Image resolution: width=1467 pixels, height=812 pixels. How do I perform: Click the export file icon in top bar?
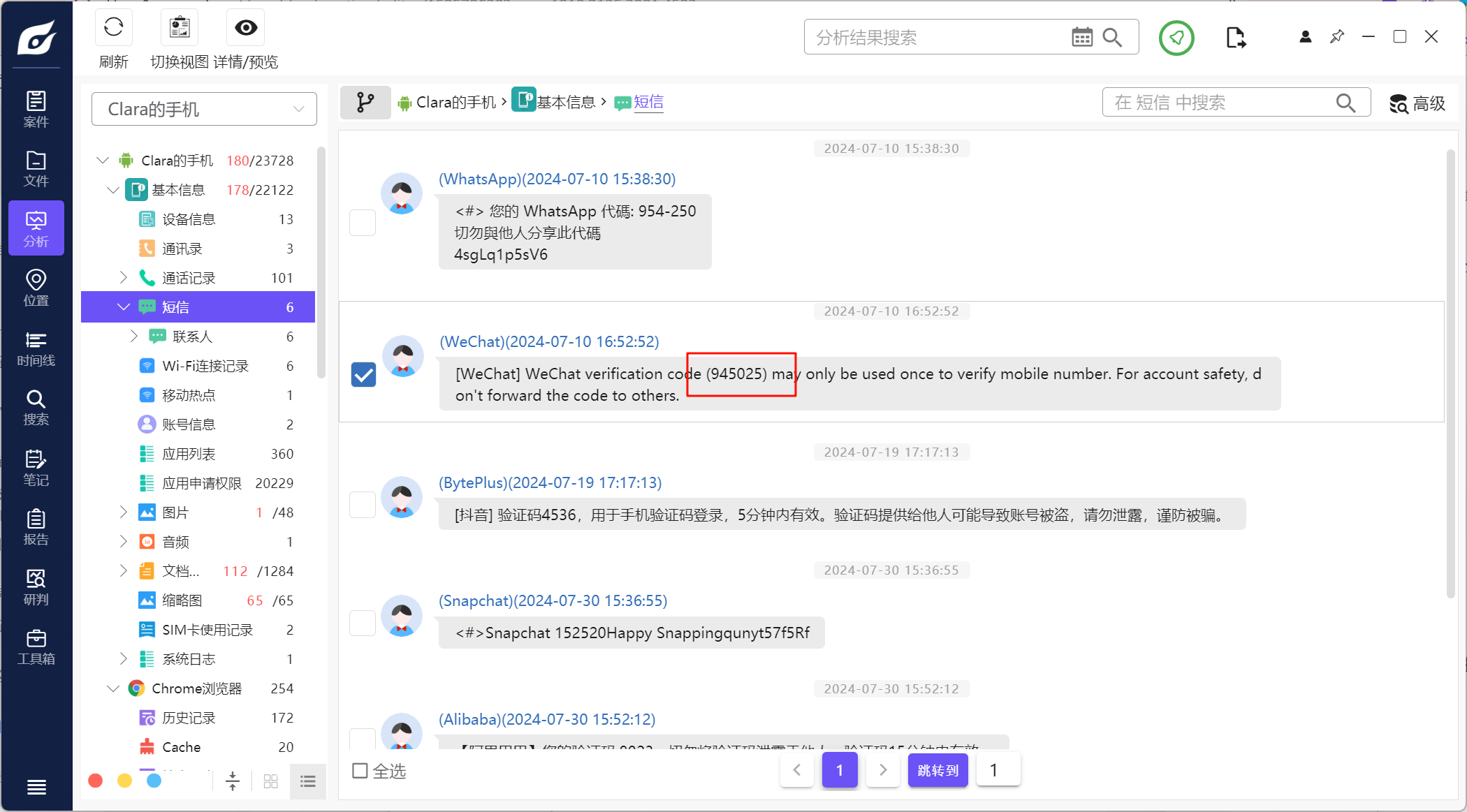click(x=1235, y=38)
